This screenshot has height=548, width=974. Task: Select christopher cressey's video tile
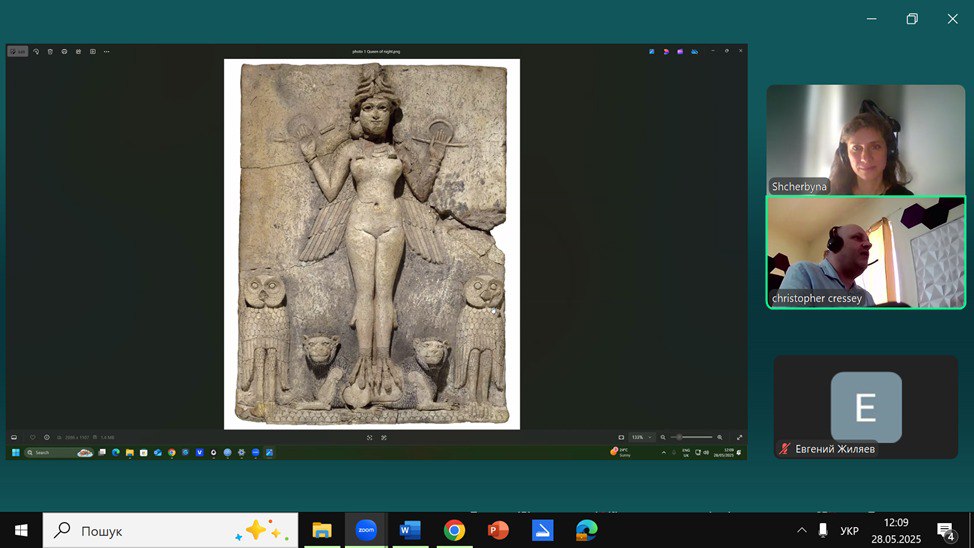[x=865, y=252]
